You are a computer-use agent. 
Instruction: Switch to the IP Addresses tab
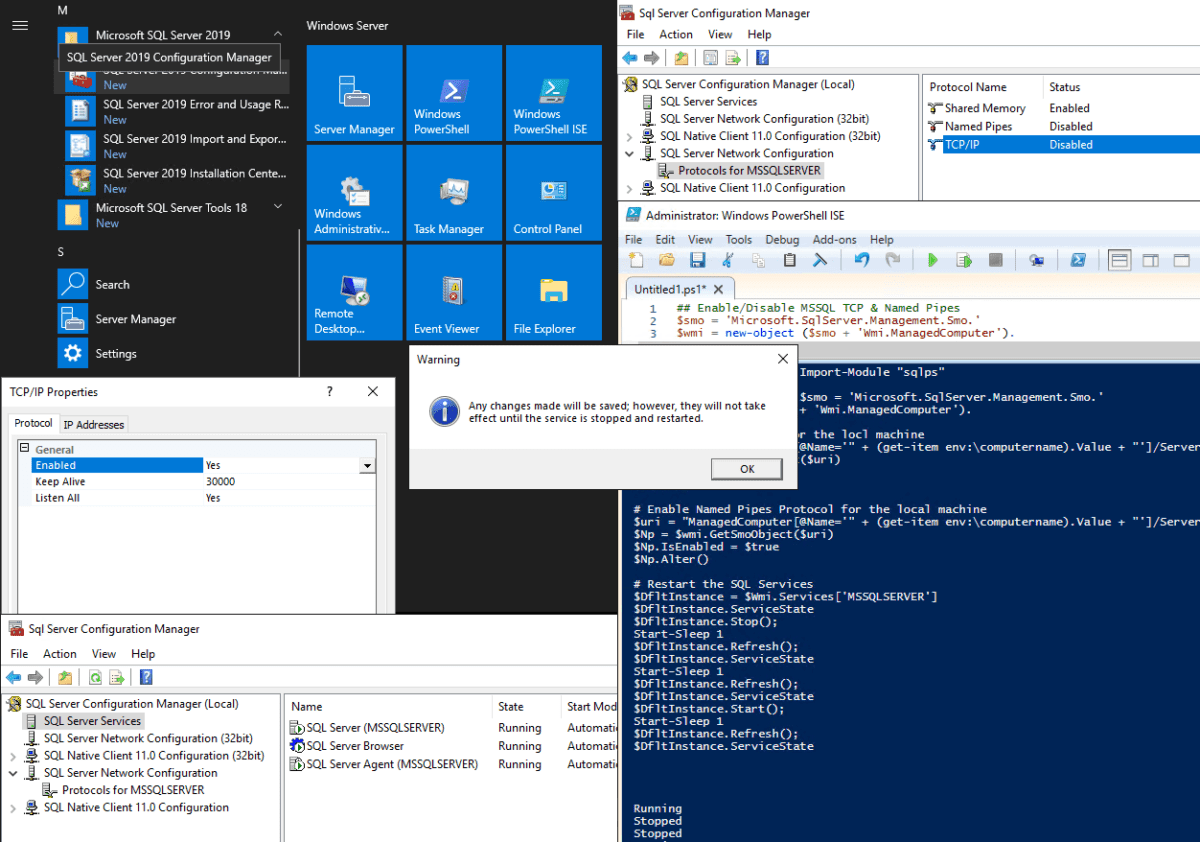tap(93, 423)
